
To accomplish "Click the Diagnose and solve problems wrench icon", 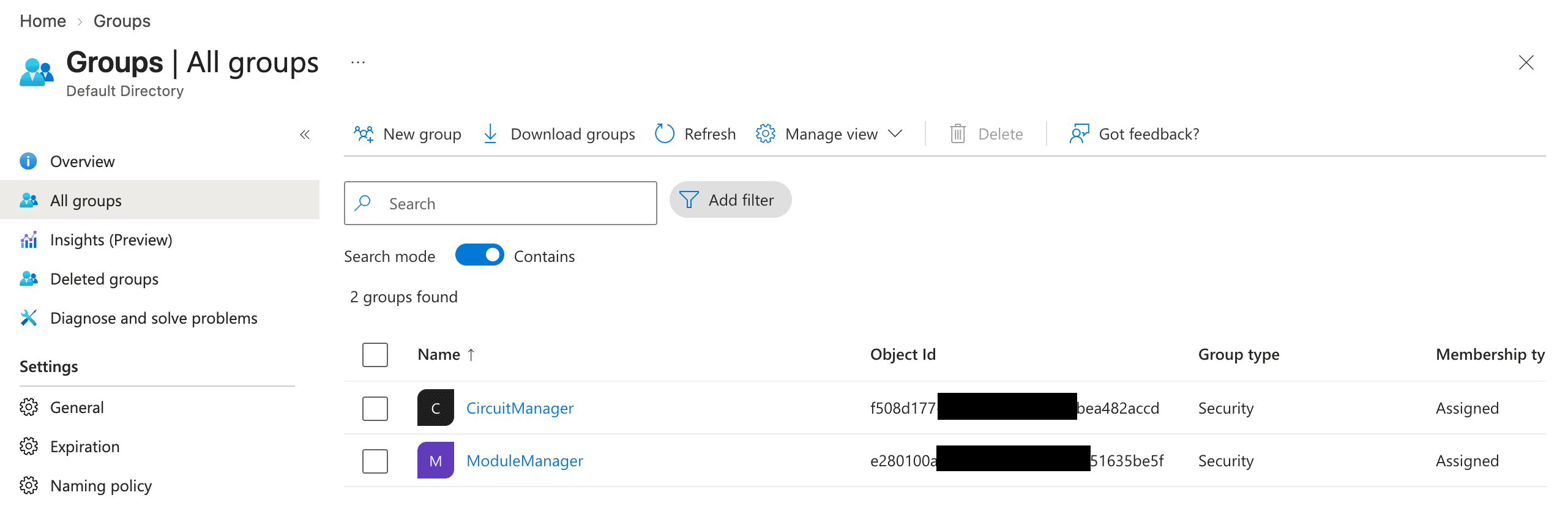I will click(x=28, y=318).
